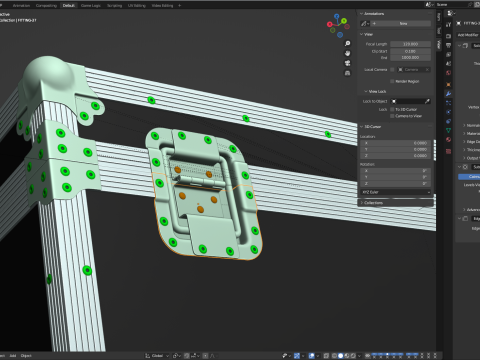This screenshot has width=480, height=360.
Task: Click the red X axis on the navigation gizmo
Action: pyautogui.click(x=329, y=24)
